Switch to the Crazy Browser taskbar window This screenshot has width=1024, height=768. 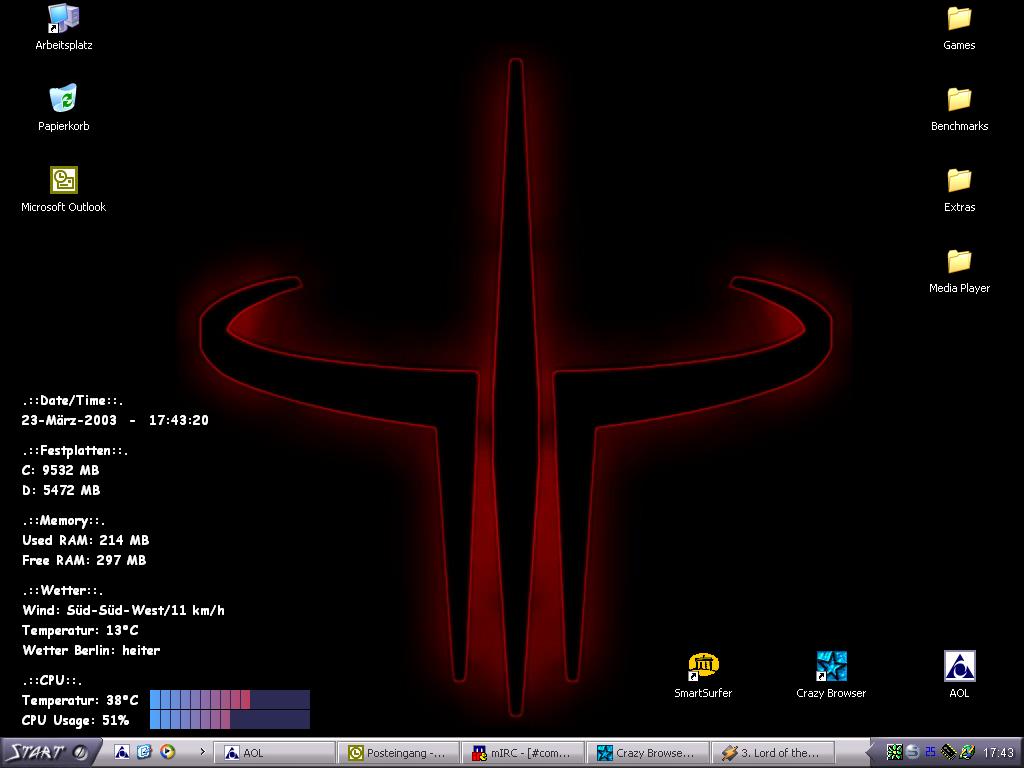pyautogui.click(x=647, y=753)
